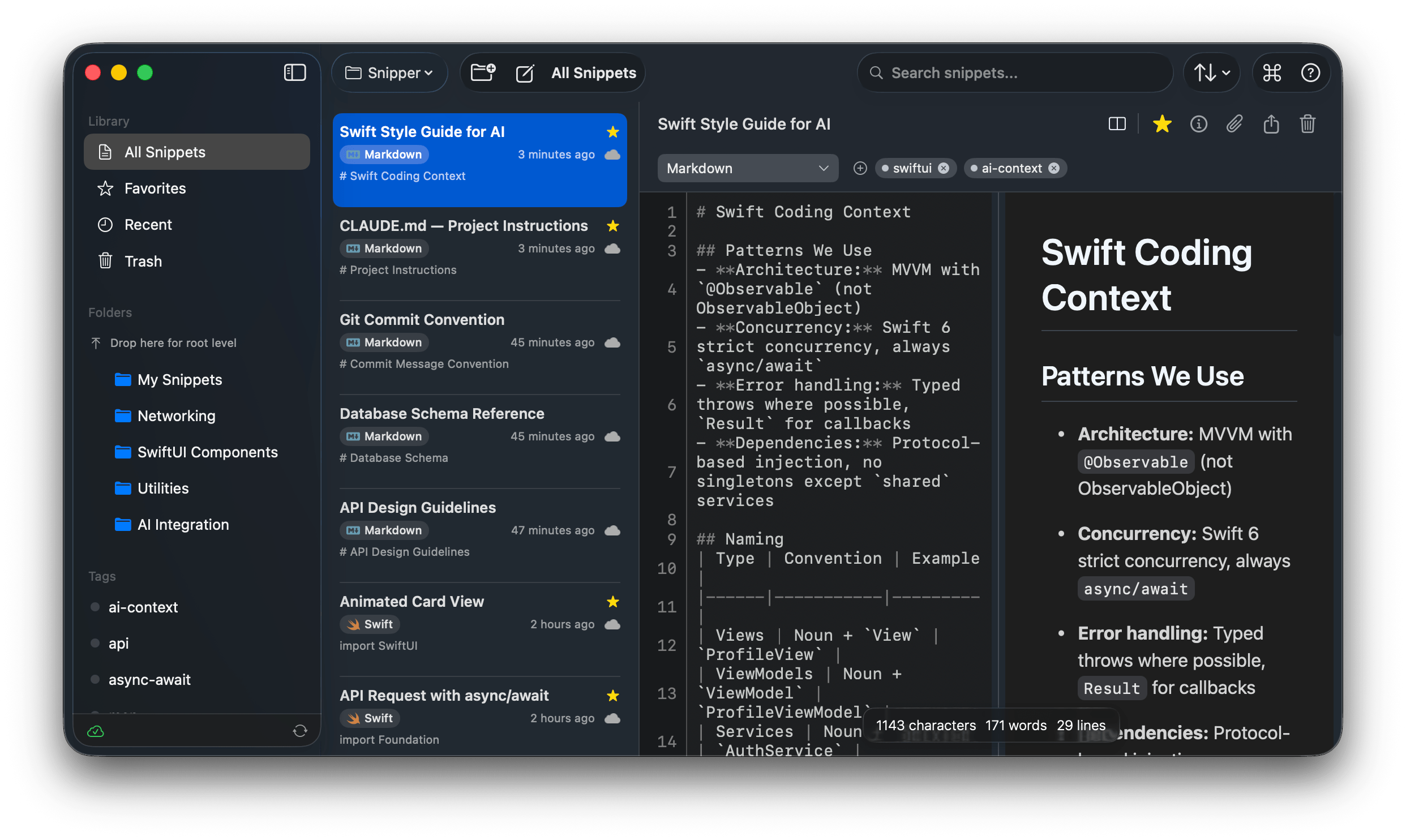The width and height of the screenshot is (1406, 840).
Task: Change the snippet language from Markdown
Action: coord(748,168)
